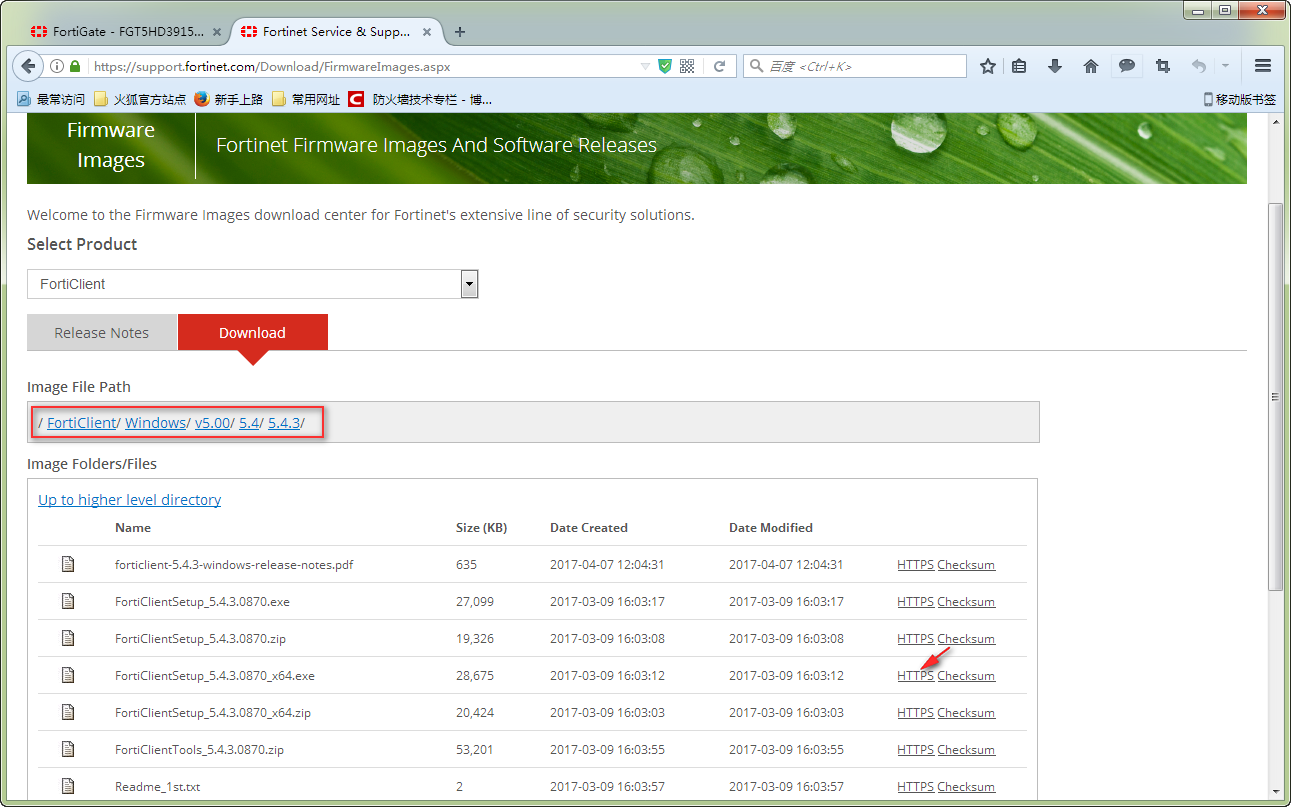
Task: Open the Release Notes tab
Action: [102, 333]
